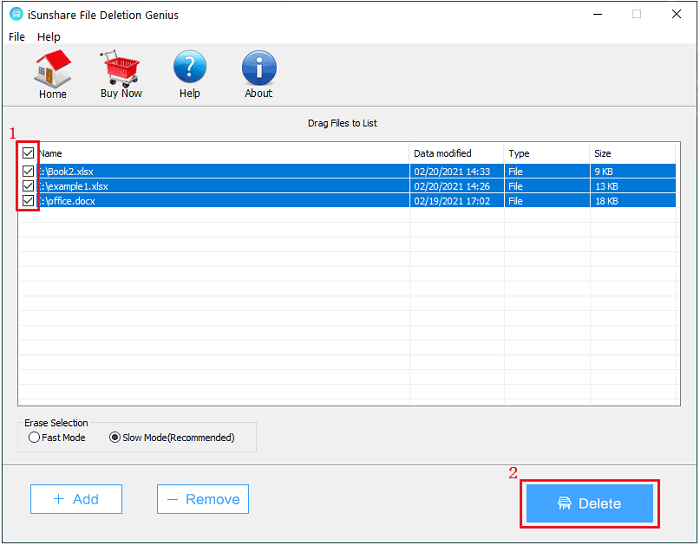Click the date 02/20/2021 14:26
The image size is (700, 545).
452,186
